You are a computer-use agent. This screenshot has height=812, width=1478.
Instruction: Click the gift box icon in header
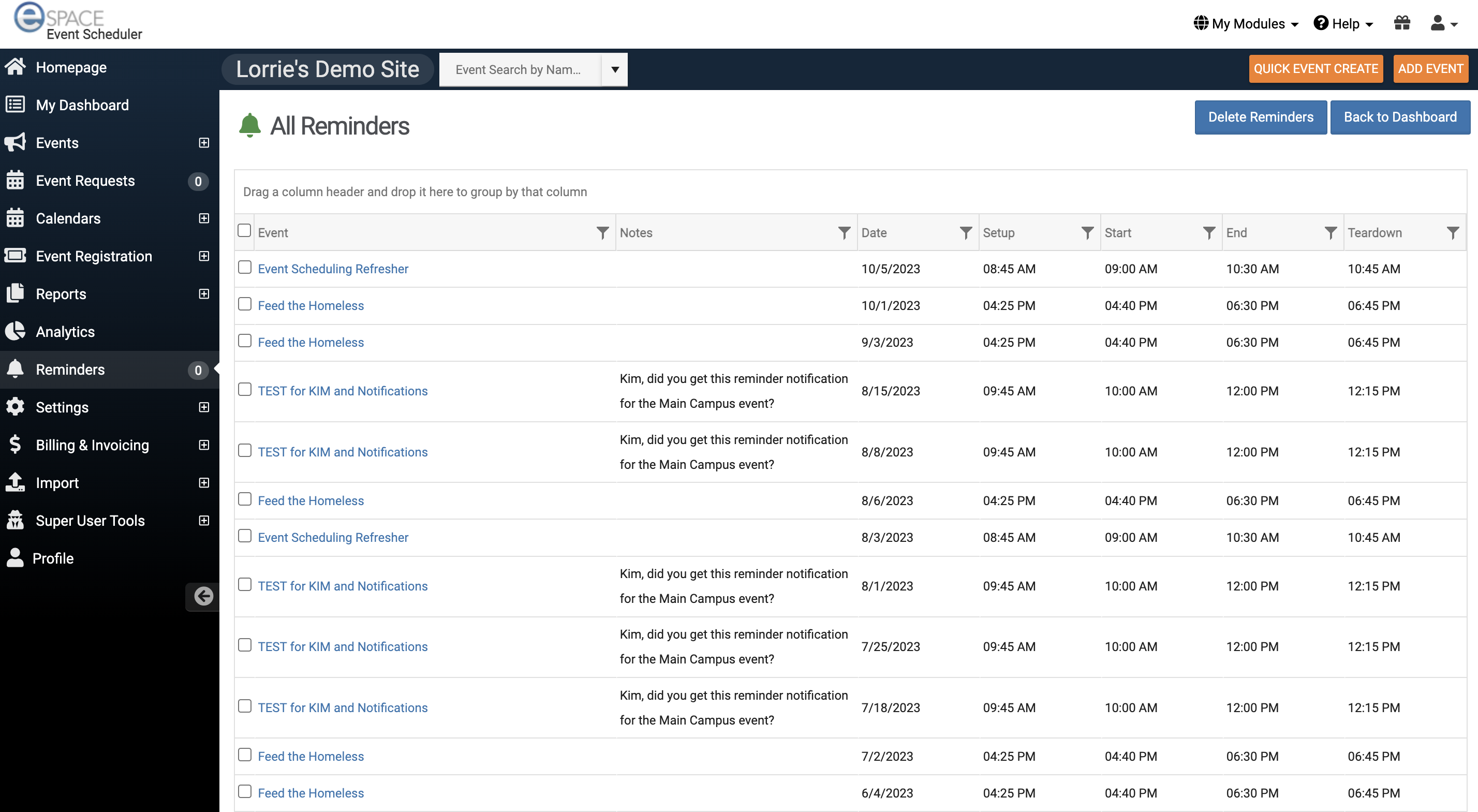1402,23
